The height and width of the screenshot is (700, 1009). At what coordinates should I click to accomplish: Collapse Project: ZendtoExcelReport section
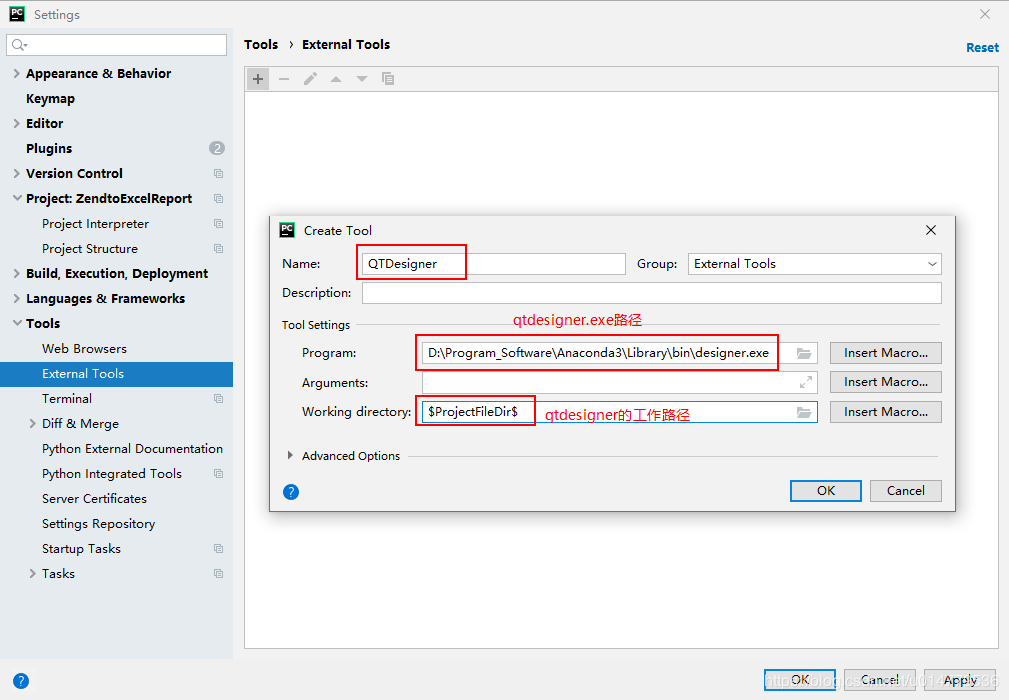17,199
